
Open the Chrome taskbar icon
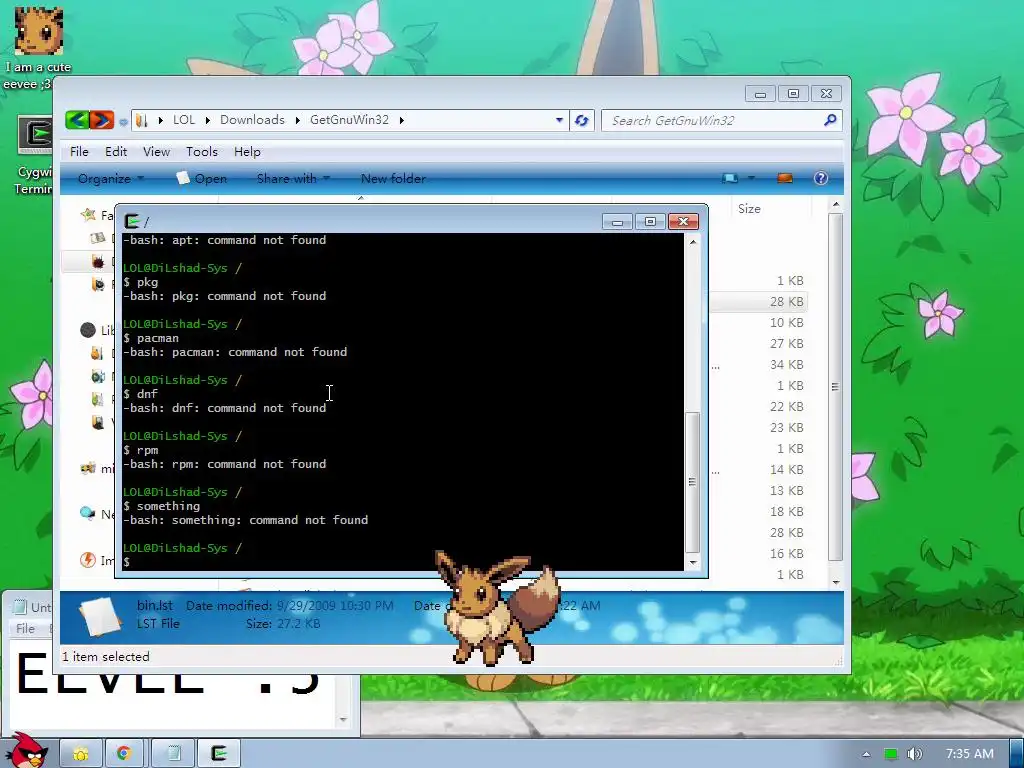(x=124, y=754)
